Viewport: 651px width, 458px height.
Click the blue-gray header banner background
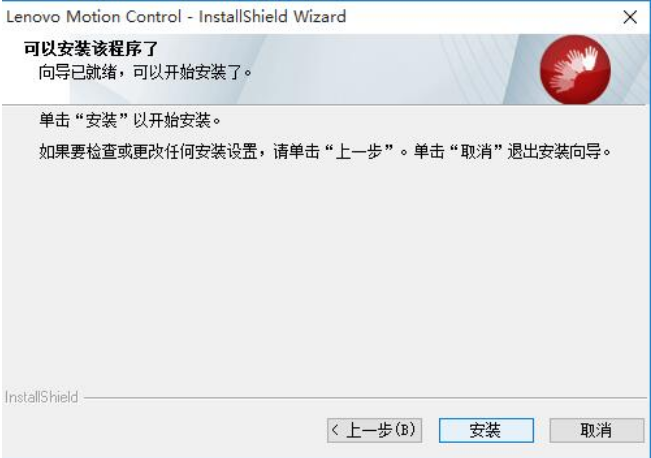coord(374,69)
